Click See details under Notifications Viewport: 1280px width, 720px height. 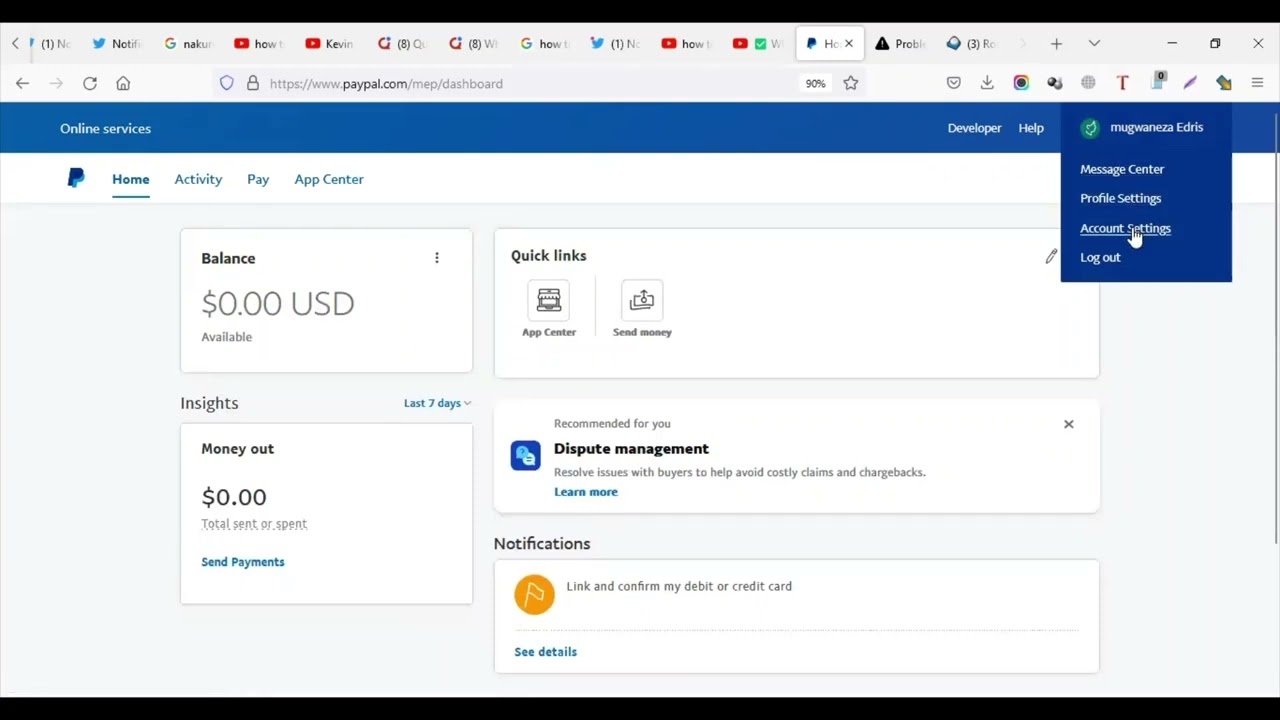point(545,652)
